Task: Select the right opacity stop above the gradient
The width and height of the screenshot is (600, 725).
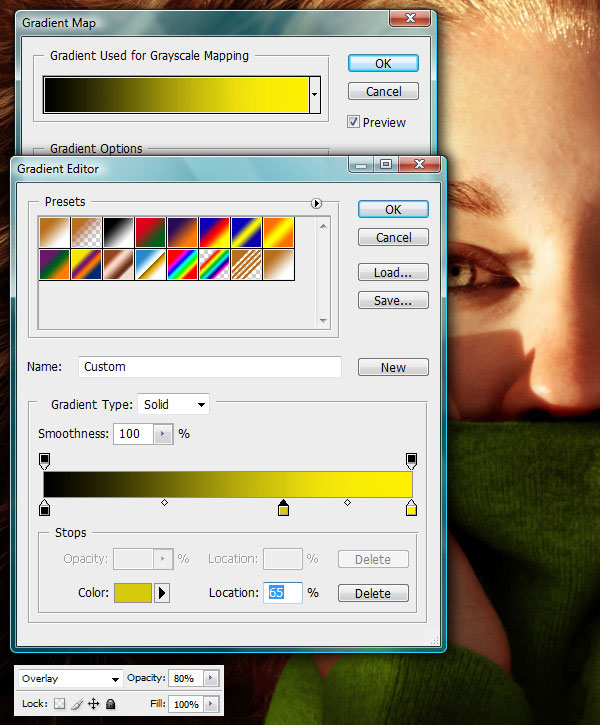Action: click(x=411, y=461)
